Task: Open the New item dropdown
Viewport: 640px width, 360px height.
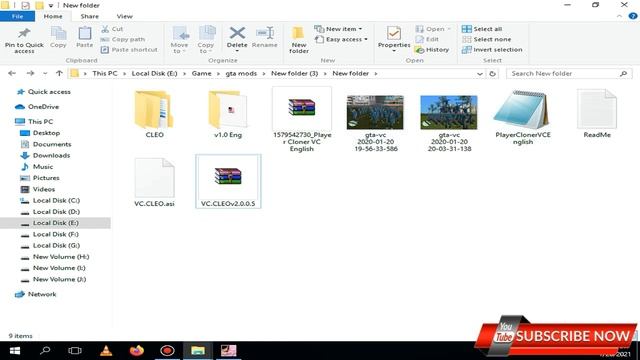Action: 338,29
